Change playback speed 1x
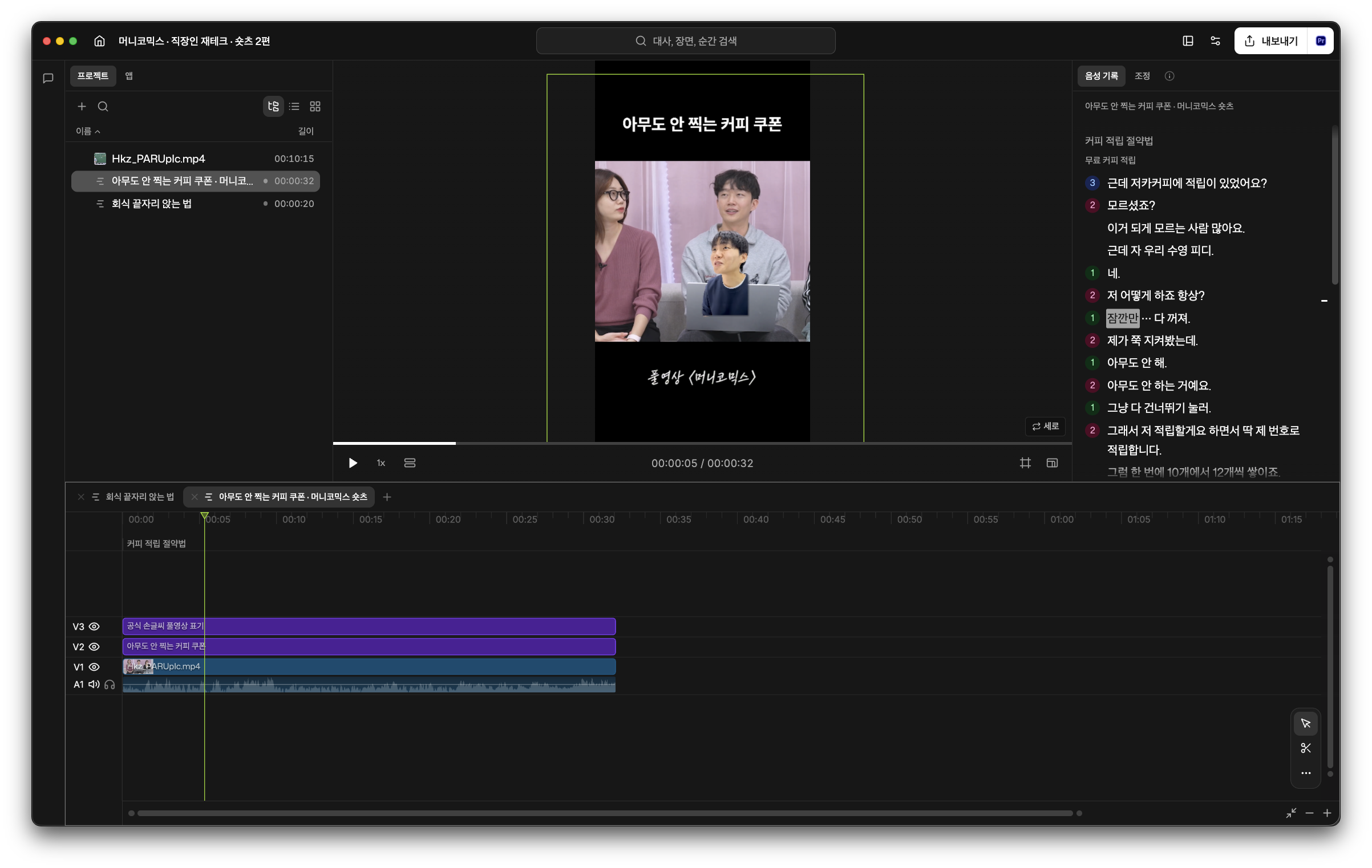Viewport: 1372px width, 868px height. (381, 463)
